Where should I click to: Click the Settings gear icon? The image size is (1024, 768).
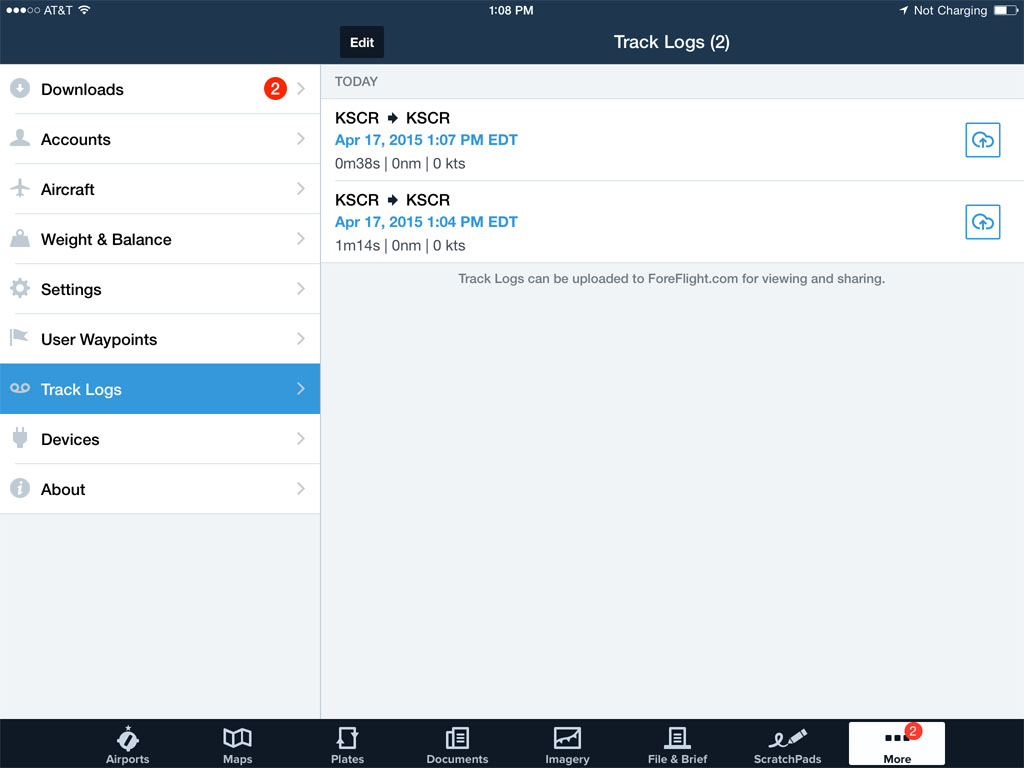[20, 288]
